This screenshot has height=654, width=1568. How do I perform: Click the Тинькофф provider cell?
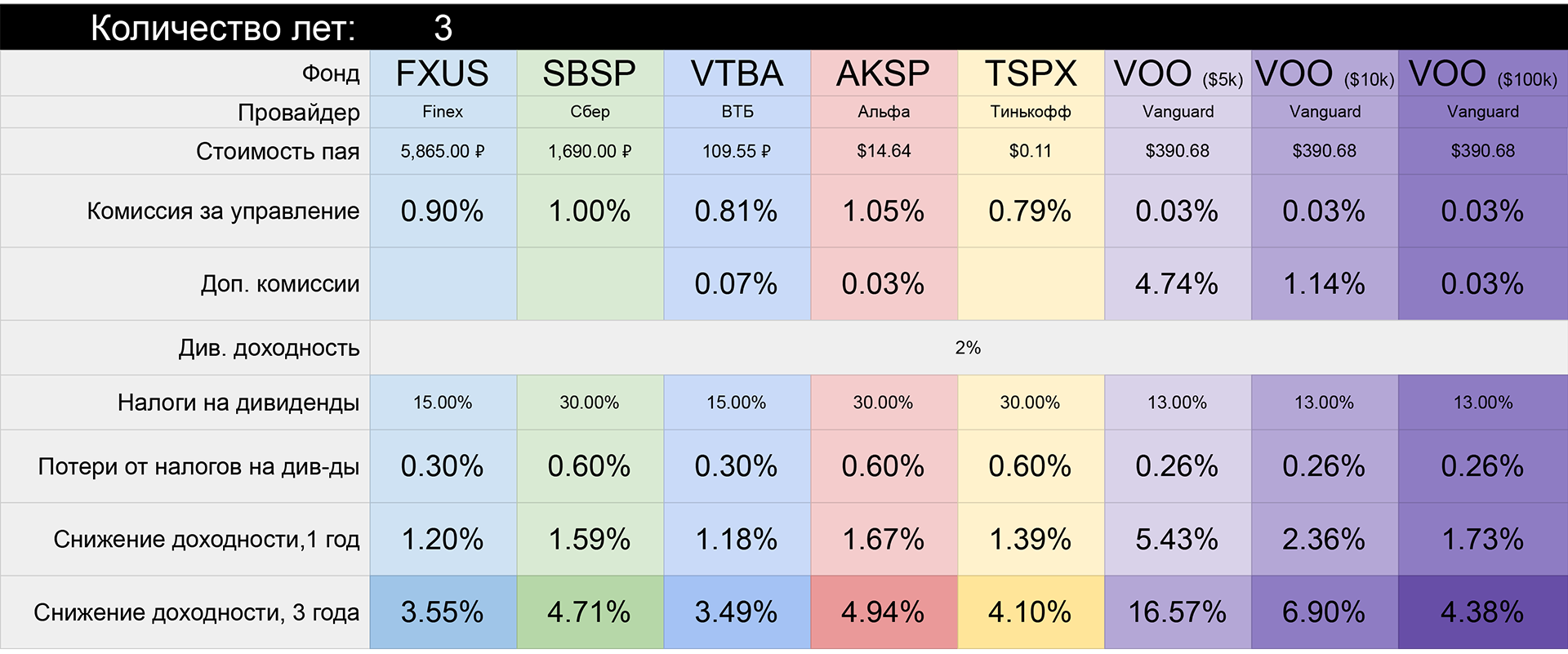click(x=1031, y=112)
